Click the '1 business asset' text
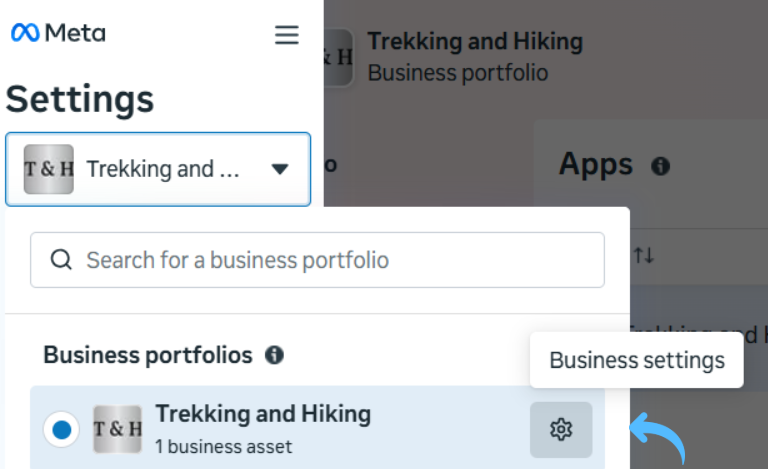This screenshot has width=768, height=469. click(223, 446)
